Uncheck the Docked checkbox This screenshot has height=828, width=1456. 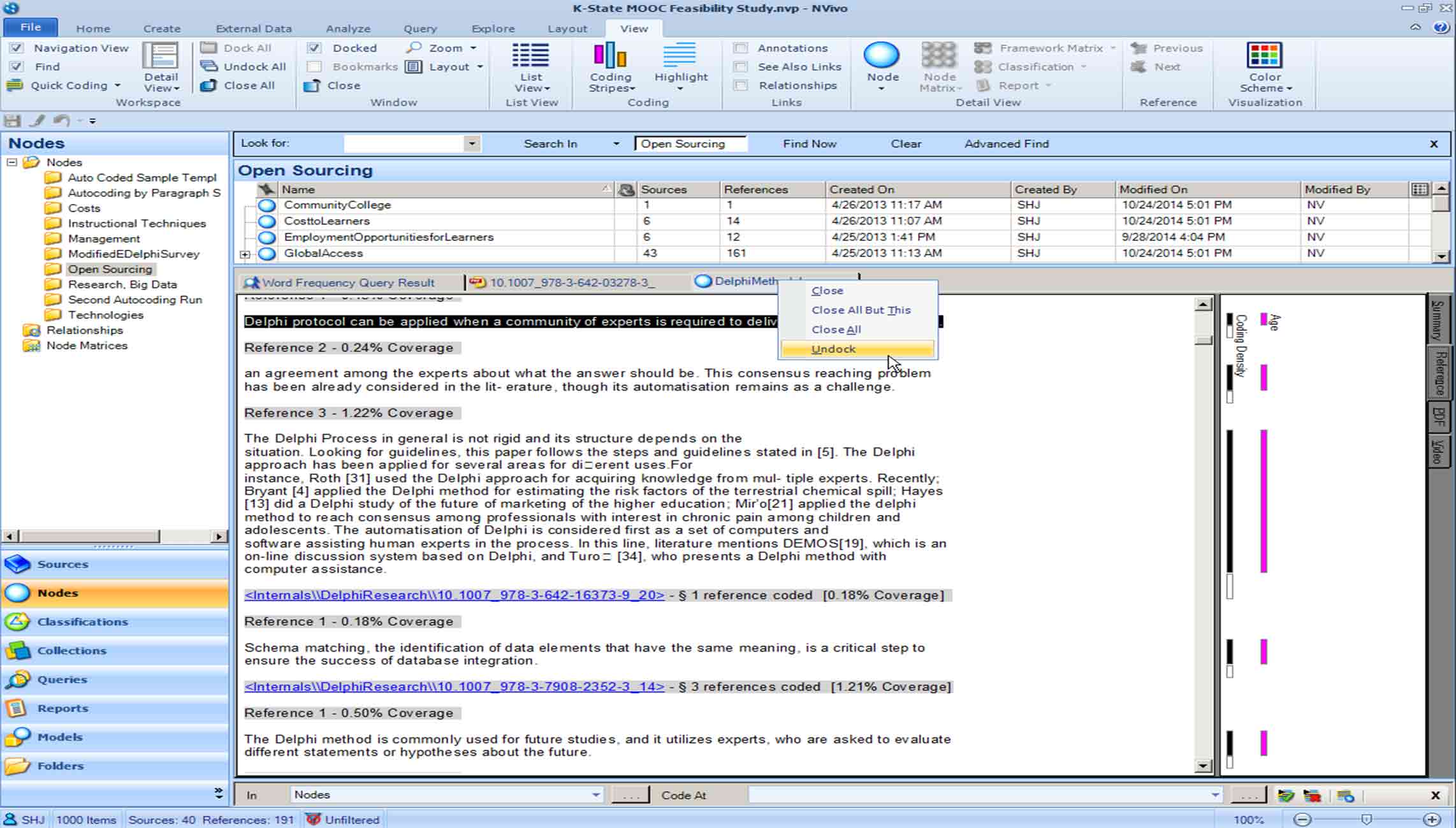pos(314,48)
